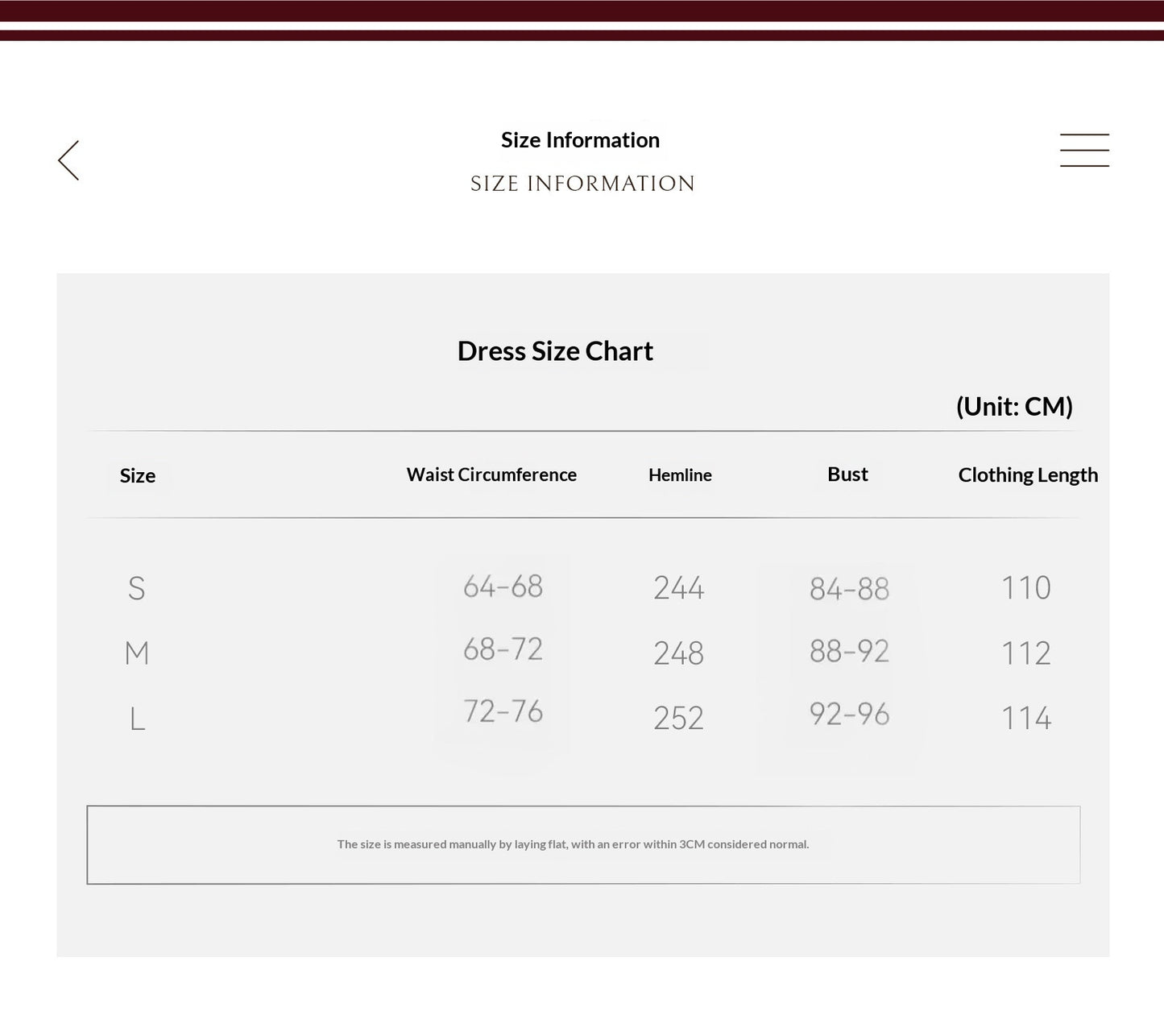
Task: Select the Waist Circumference column header
Action: click(491, 474)
